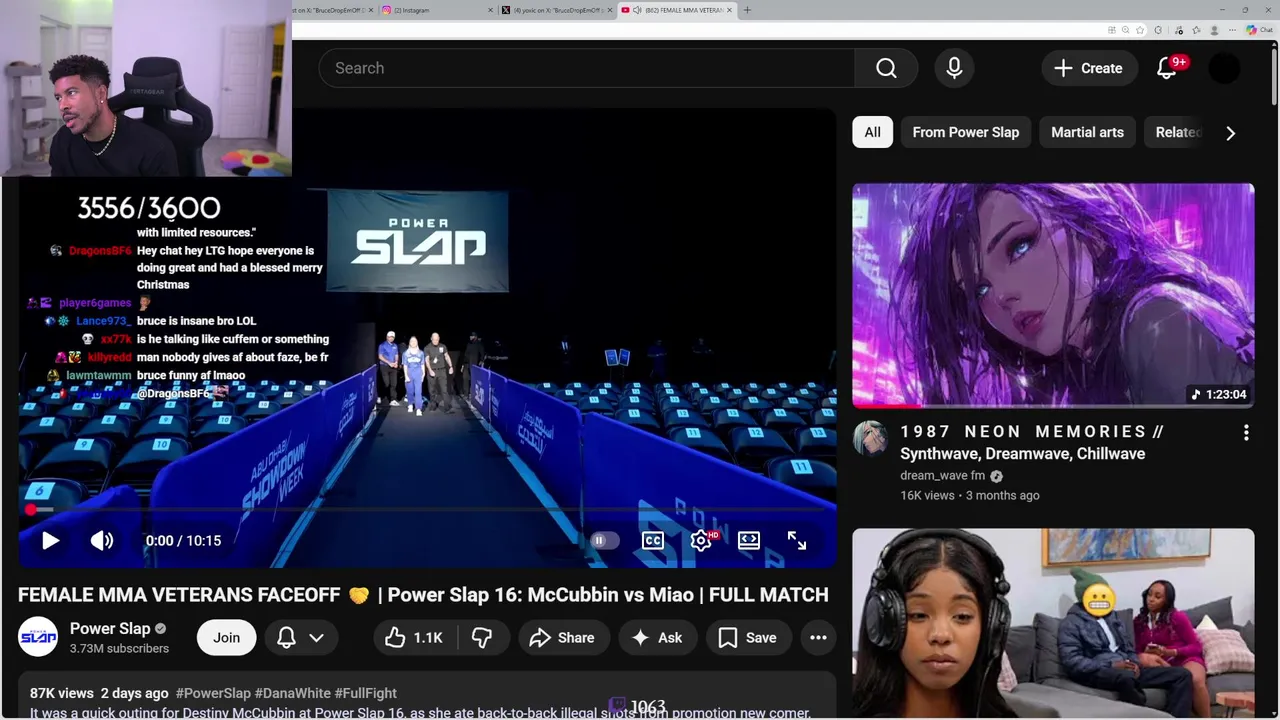Viewport: 1280px width, 720px height.
Task: Show more filter chips with the arrow
Action: click(x=1231, y=132)
